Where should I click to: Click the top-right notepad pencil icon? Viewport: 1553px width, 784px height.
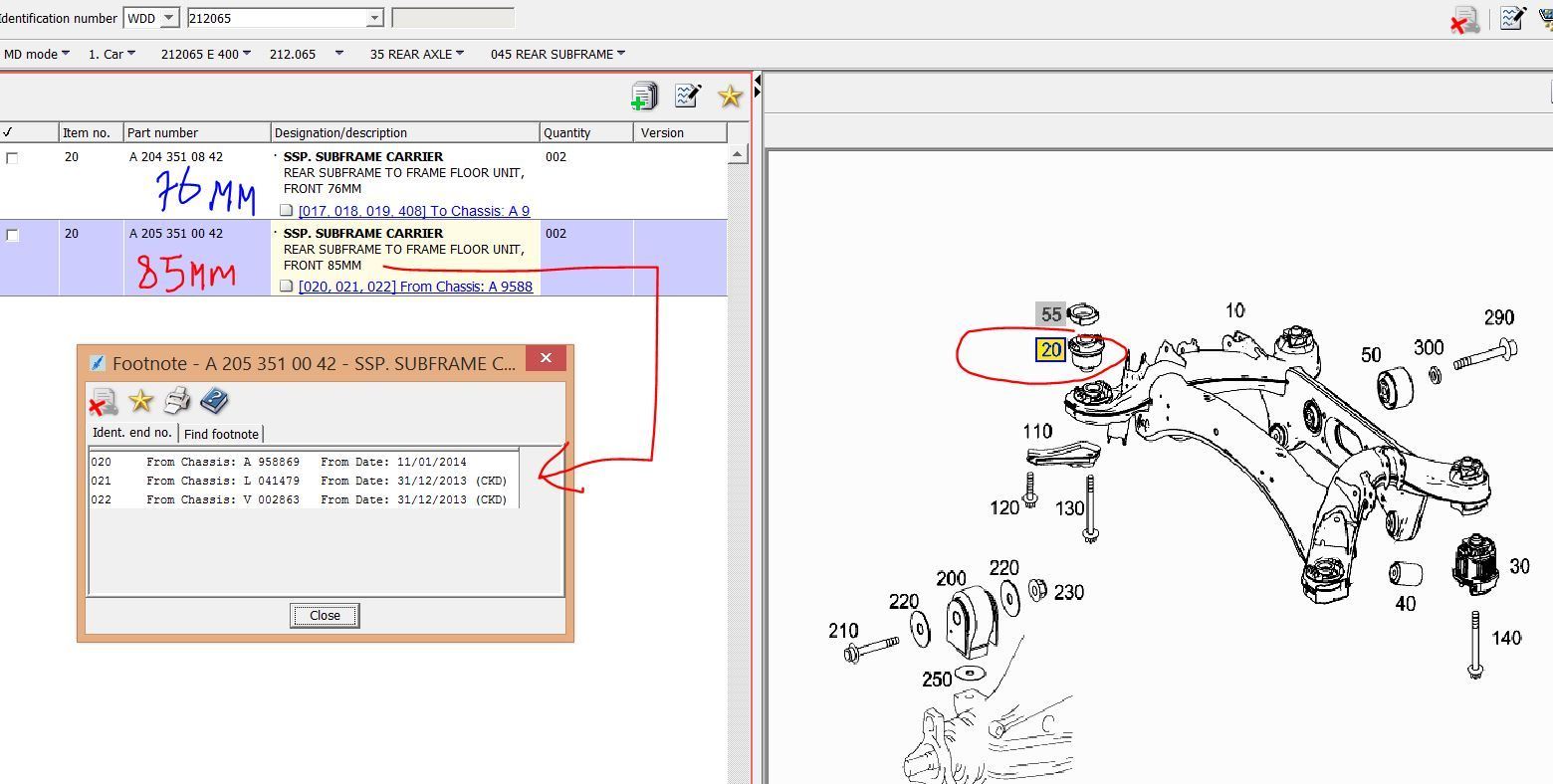tap(1512, 18)
